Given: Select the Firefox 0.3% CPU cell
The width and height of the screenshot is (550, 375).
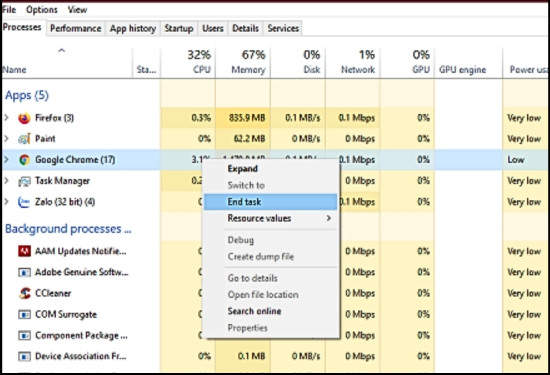Looking at the screenshot, I should pyautogui.click(x=188, y=118).
